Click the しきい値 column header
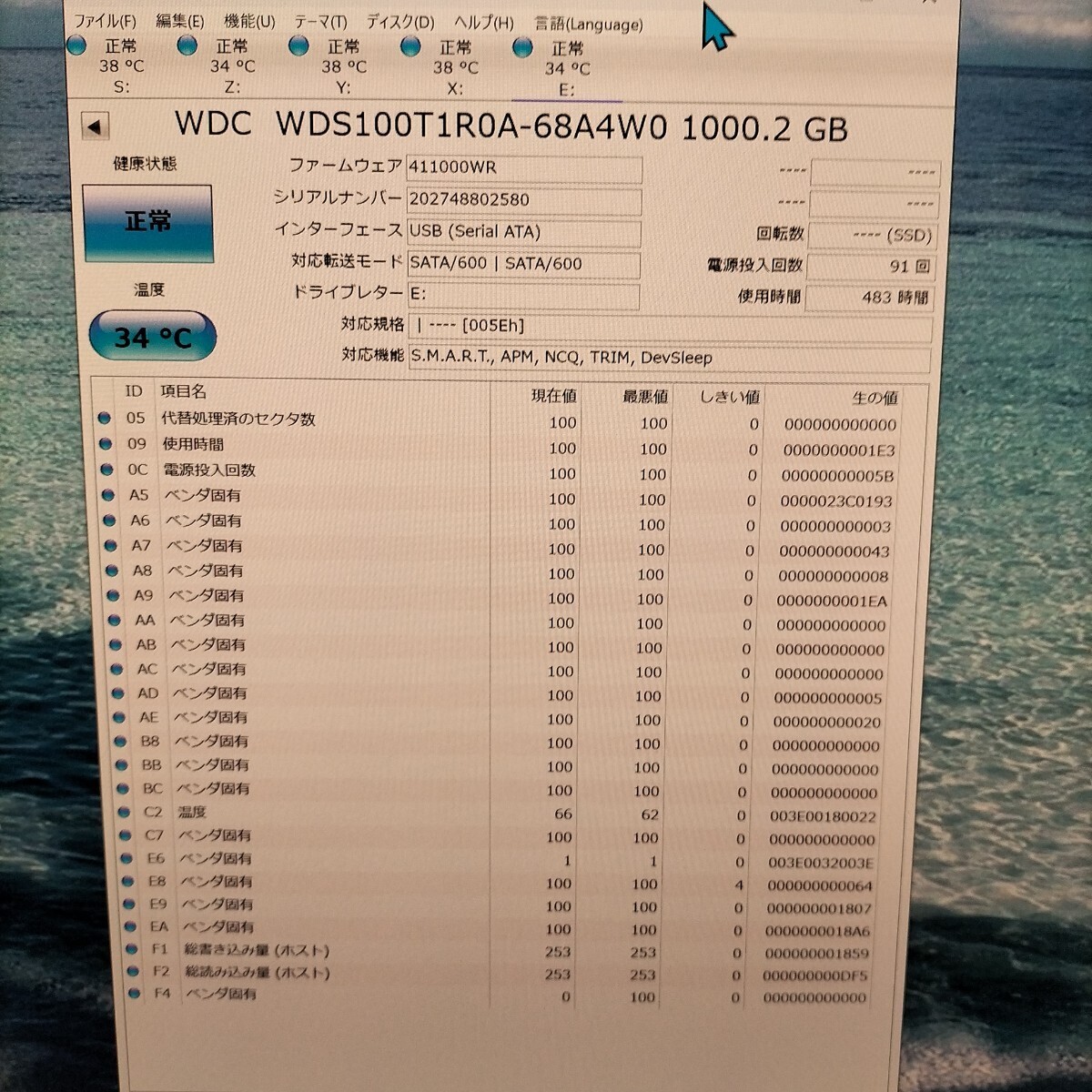Screen dimensions: 1092x1092 pos(730,398)
